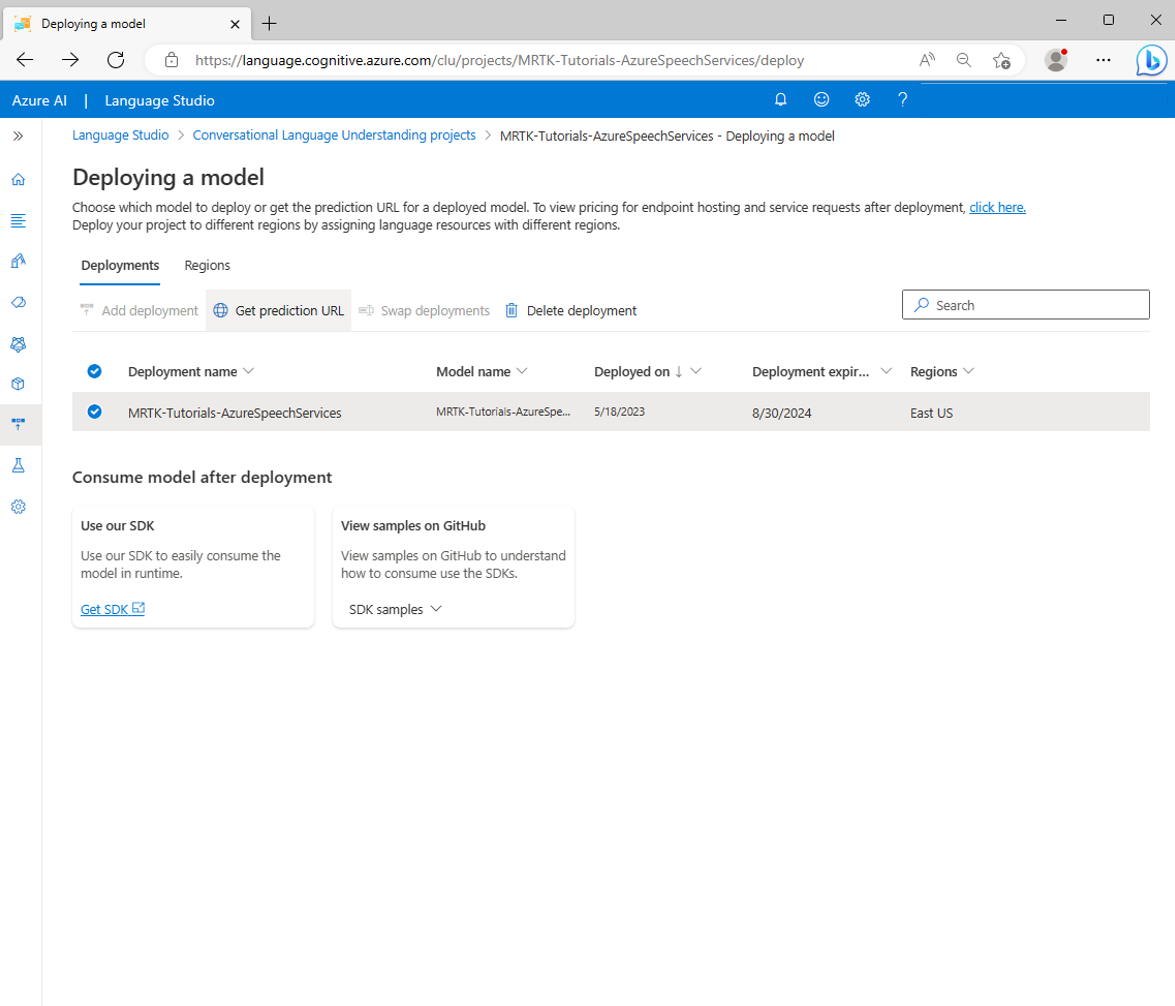Expand the left navigation pane
This screenshot has height=1006, width=1175.
(18, 136)
